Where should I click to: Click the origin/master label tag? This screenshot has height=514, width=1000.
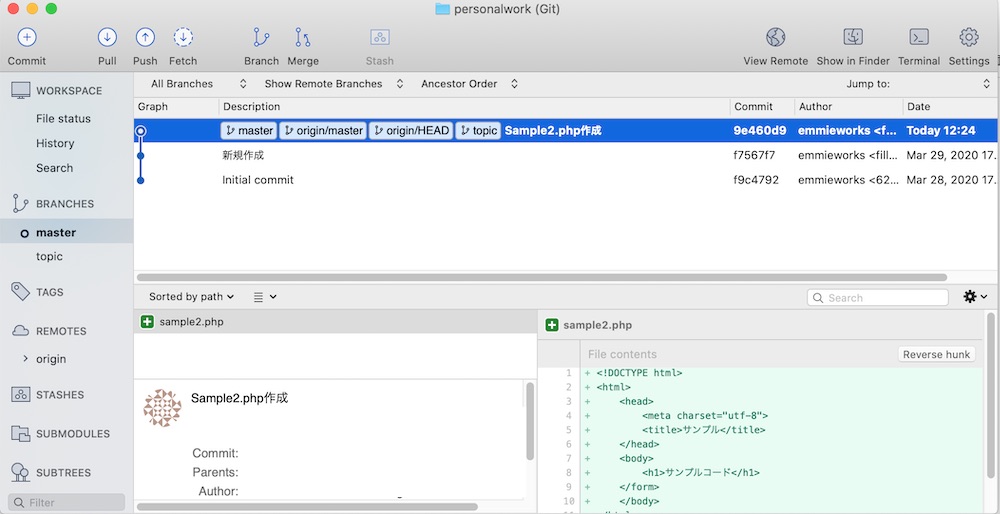(x=323, y=131)
